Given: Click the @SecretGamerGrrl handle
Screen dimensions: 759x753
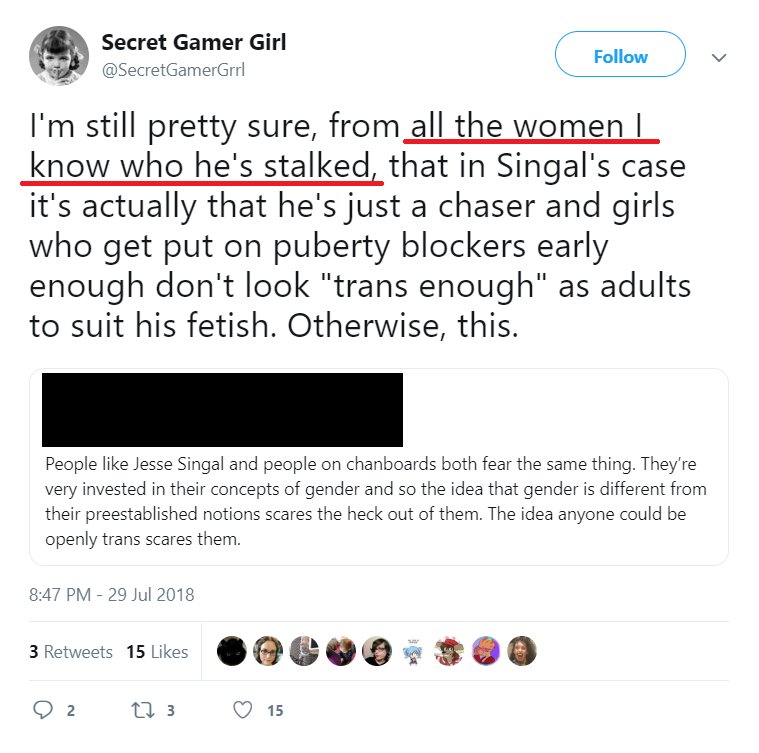Looking at the screenshot, I should (173, 69).
